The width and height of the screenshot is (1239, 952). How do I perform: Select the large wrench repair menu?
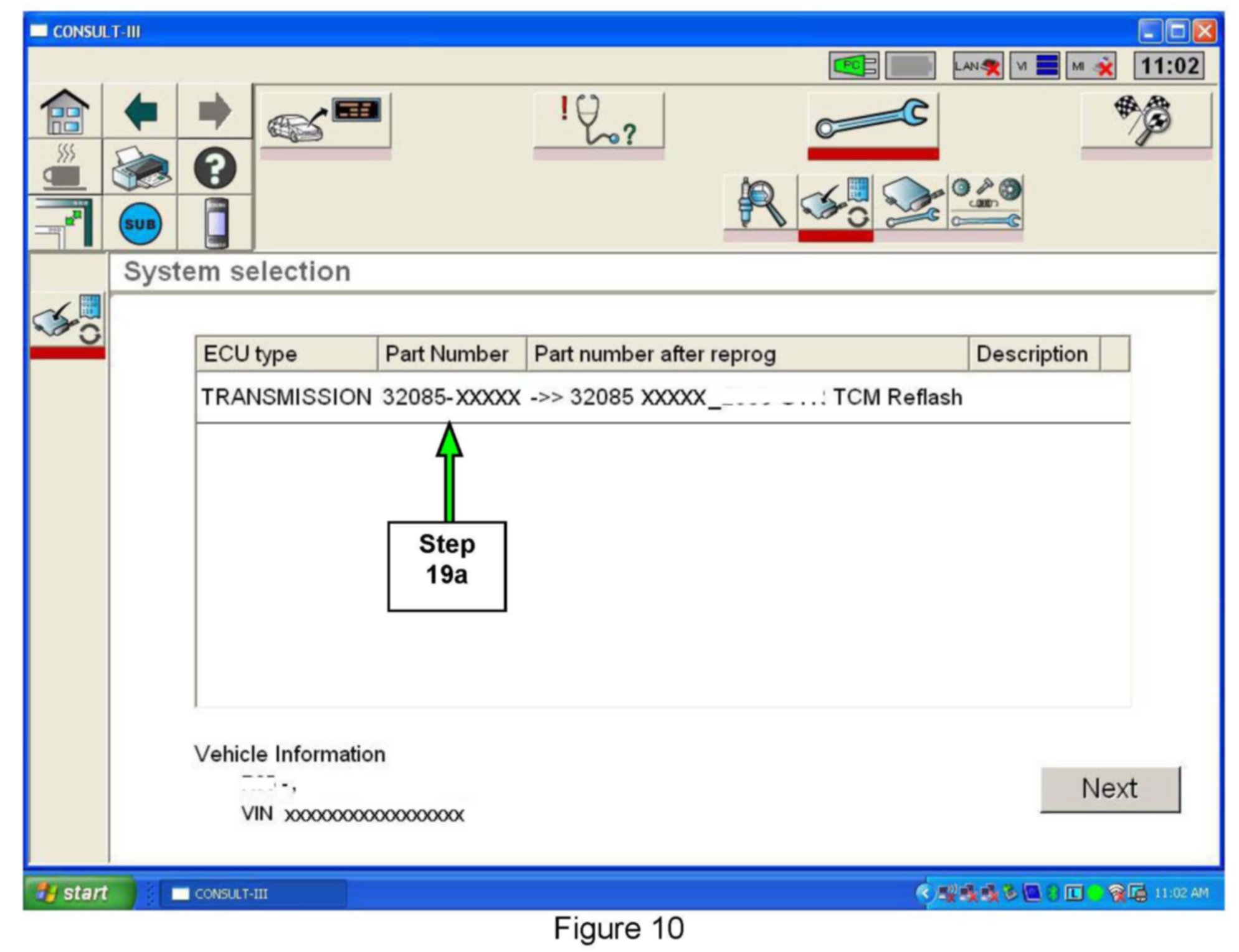[872, 120]
